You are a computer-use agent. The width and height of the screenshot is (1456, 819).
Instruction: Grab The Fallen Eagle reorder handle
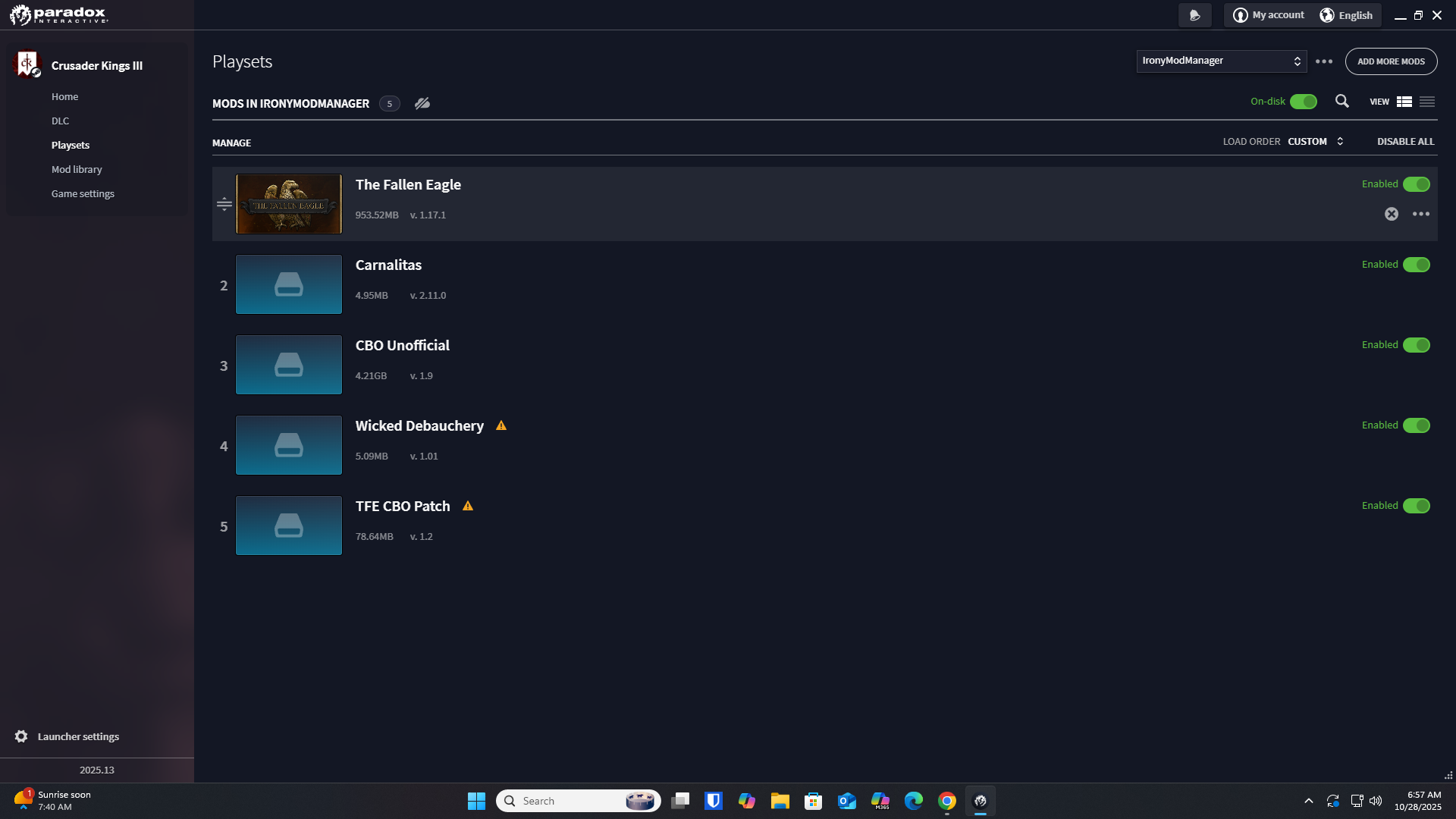[224, 204]
